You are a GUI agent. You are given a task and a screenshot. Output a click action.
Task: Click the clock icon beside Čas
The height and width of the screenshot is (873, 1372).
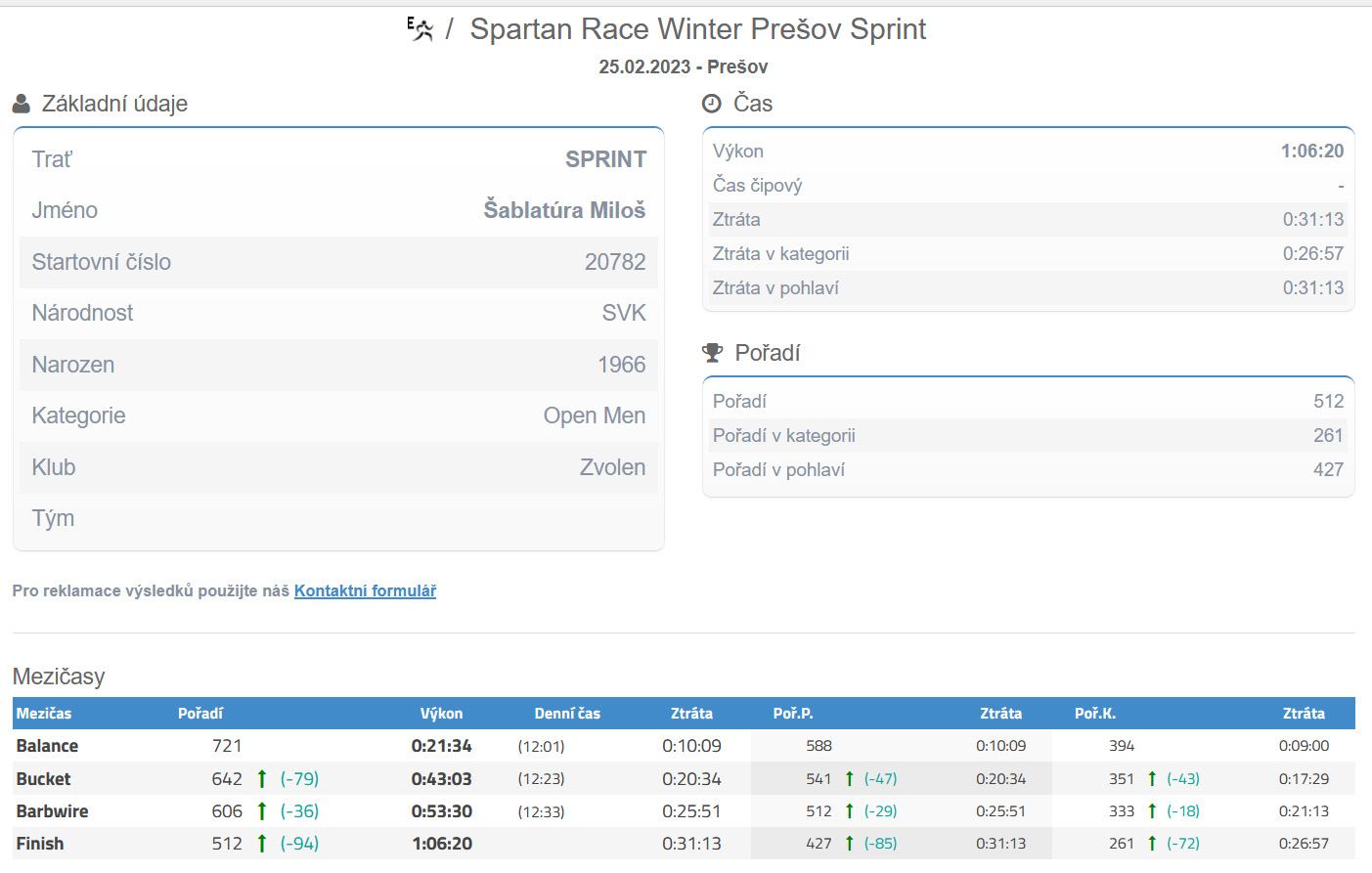(712, 104)
